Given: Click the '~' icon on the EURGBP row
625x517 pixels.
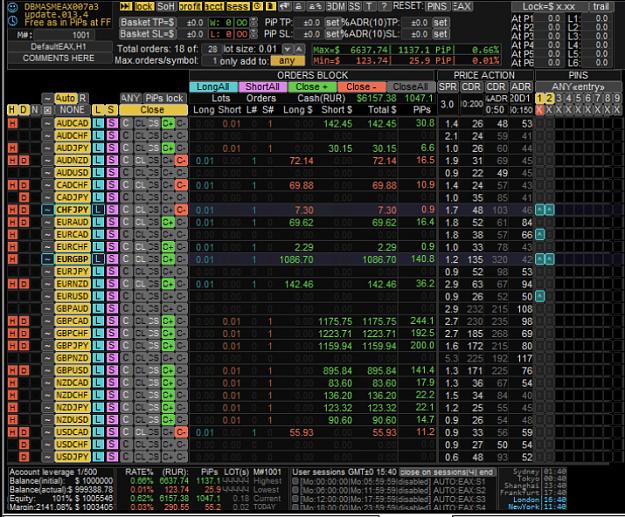Looking at the screenshot, I should point(47,259).
